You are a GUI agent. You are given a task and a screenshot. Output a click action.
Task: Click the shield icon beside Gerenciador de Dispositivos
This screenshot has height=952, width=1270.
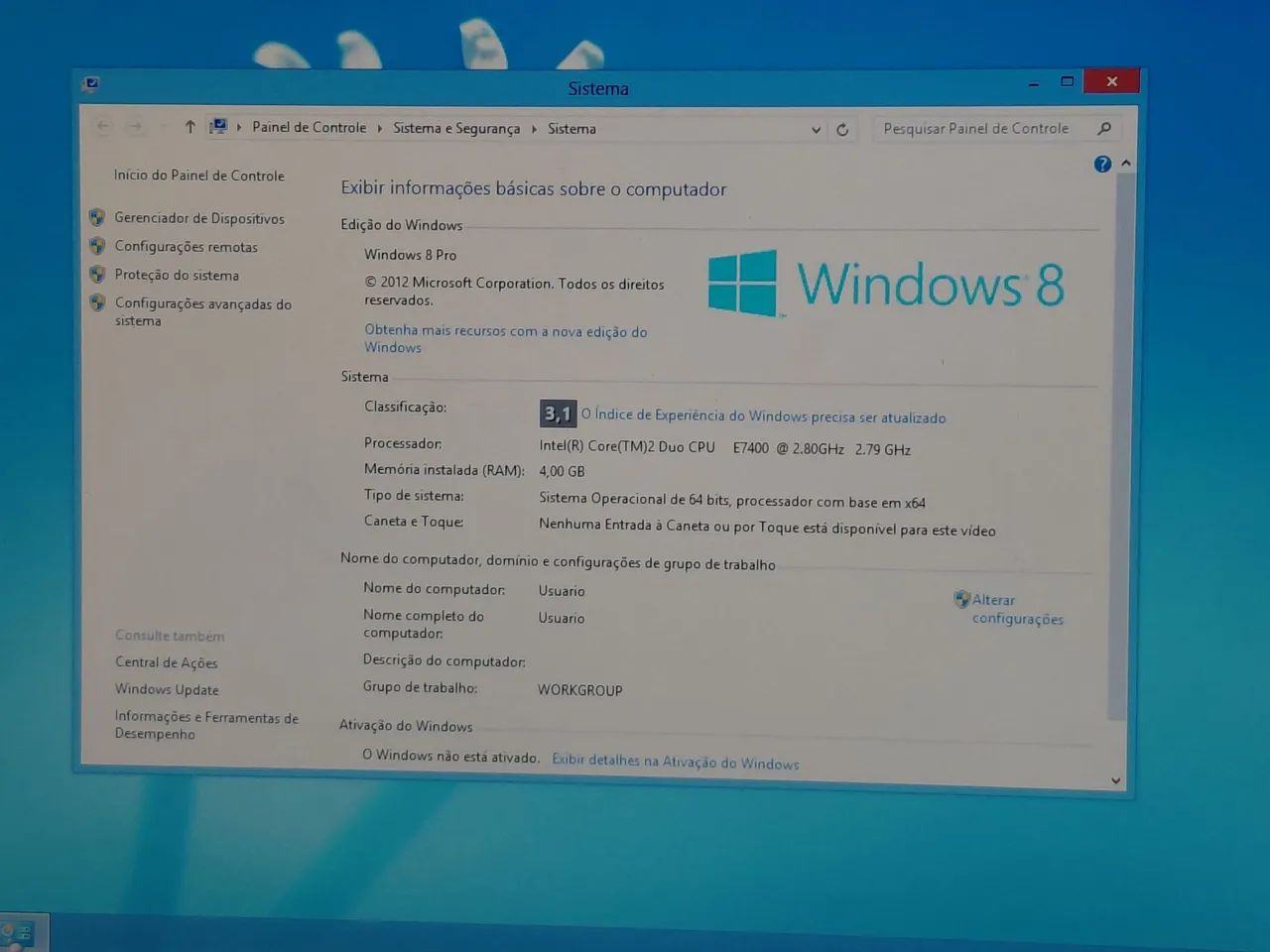97,217
